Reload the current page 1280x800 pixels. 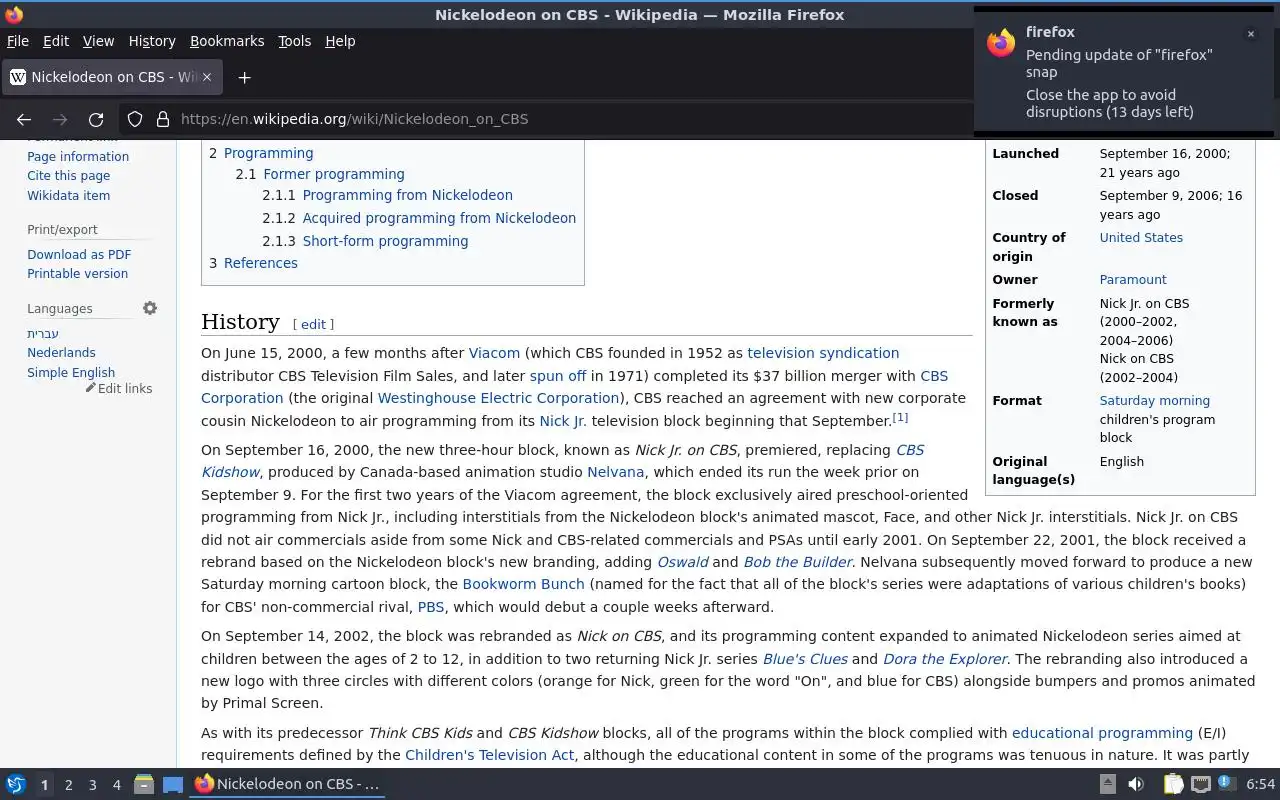[x=96, y=119]
